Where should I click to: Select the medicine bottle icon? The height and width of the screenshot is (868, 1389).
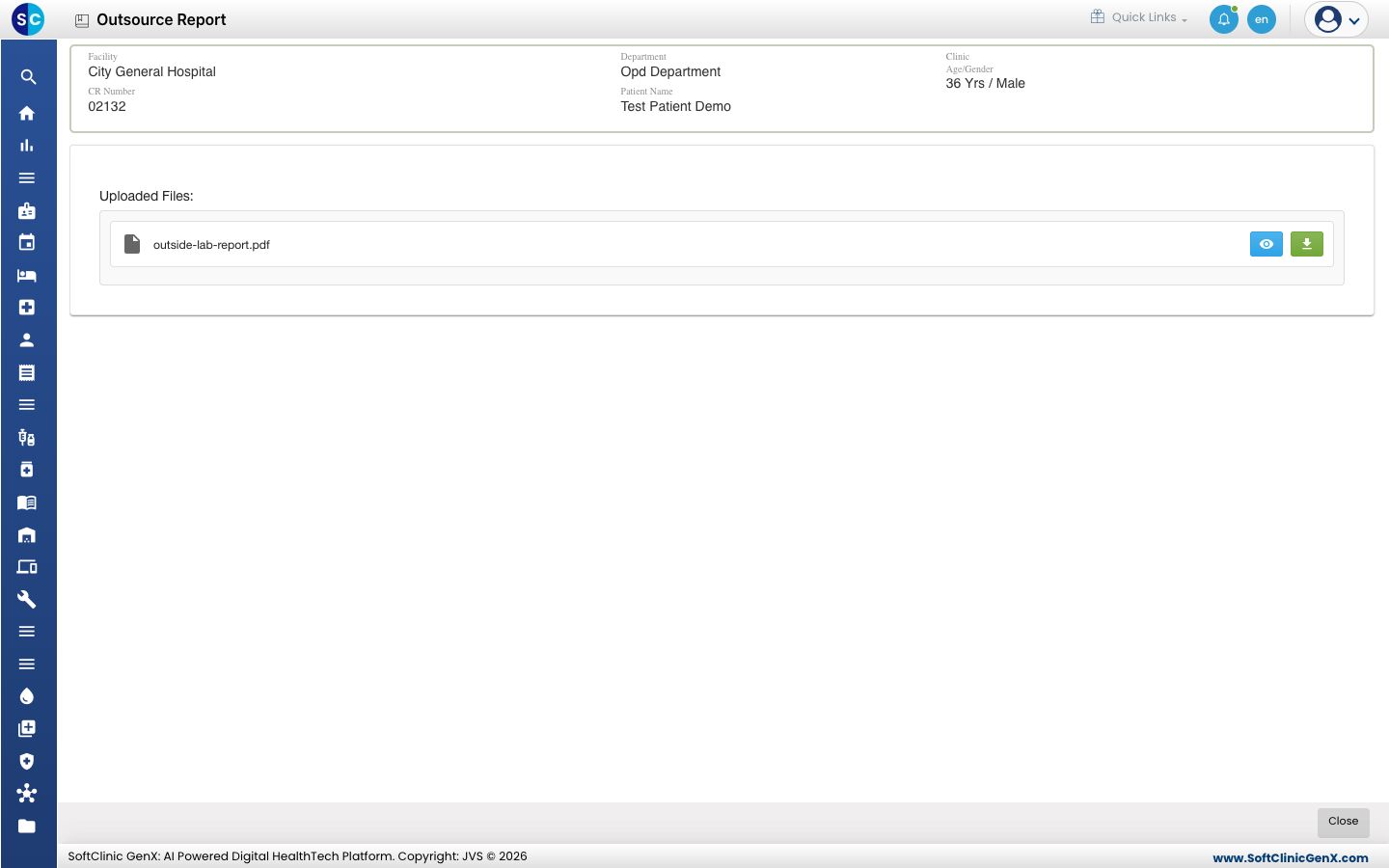tap(27, 470)
